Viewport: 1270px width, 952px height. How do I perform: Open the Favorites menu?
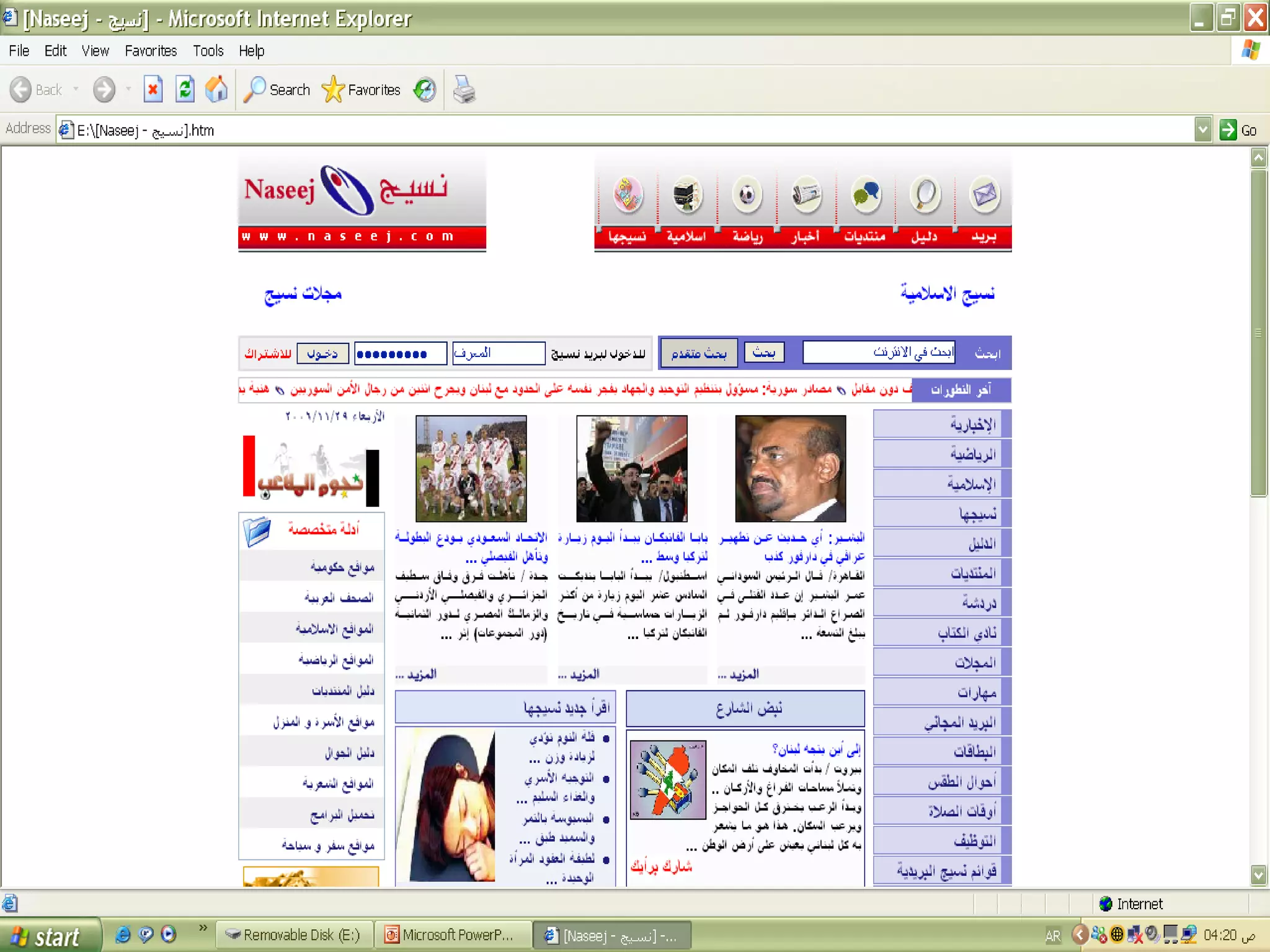point(151,51)
